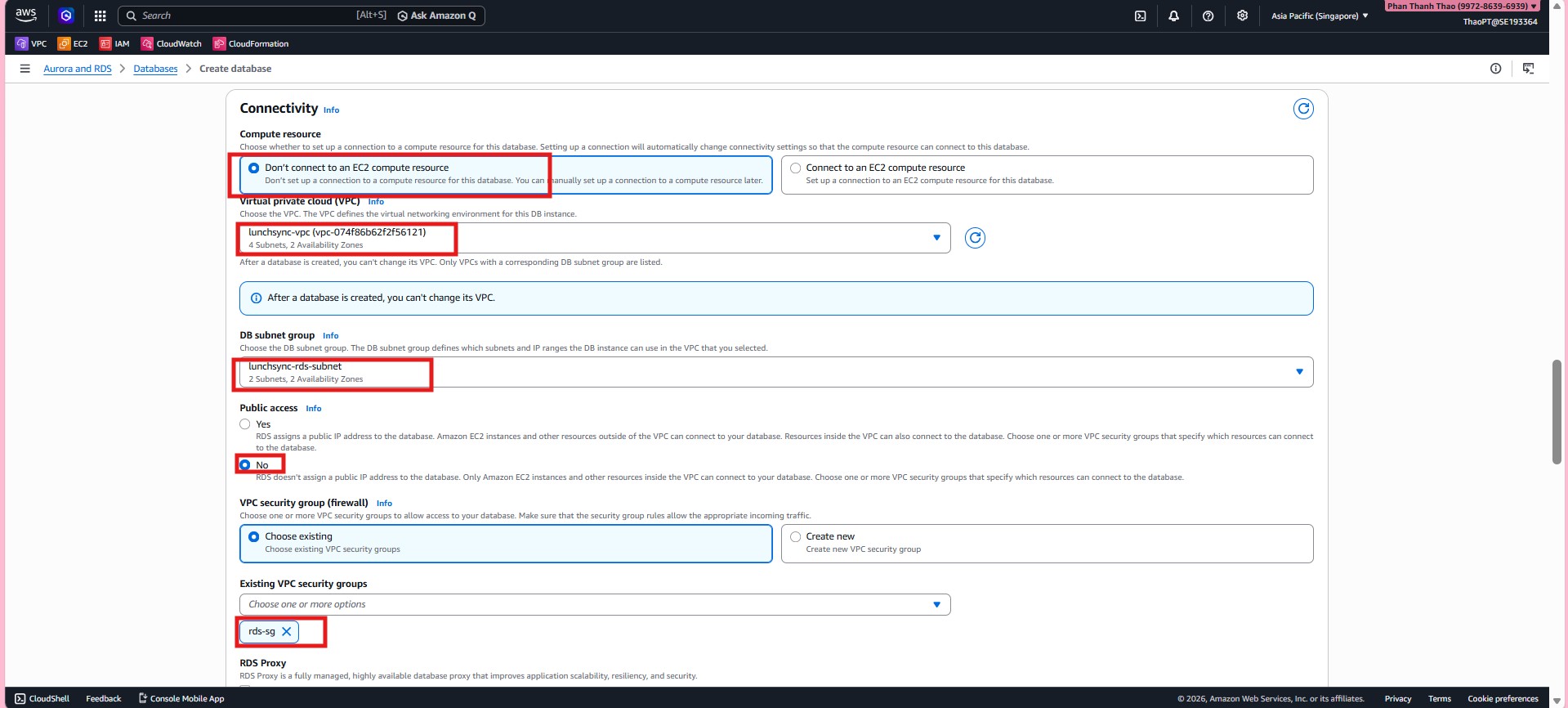The height and width of the screenshot is (708, 1568).
Task: Refresh the VPC list with the reload icon
Action: (975, 238)
